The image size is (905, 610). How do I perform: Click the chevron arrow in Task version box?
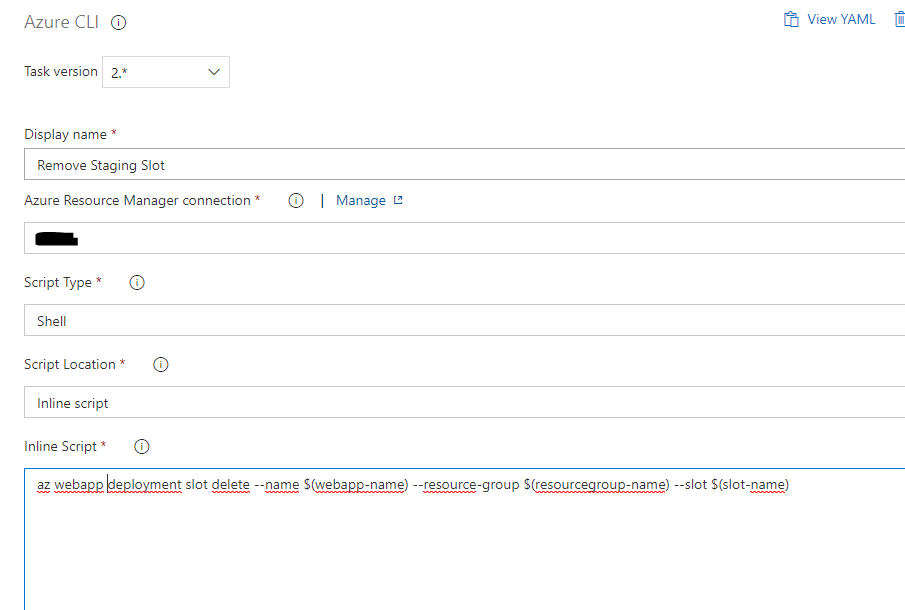213,72
